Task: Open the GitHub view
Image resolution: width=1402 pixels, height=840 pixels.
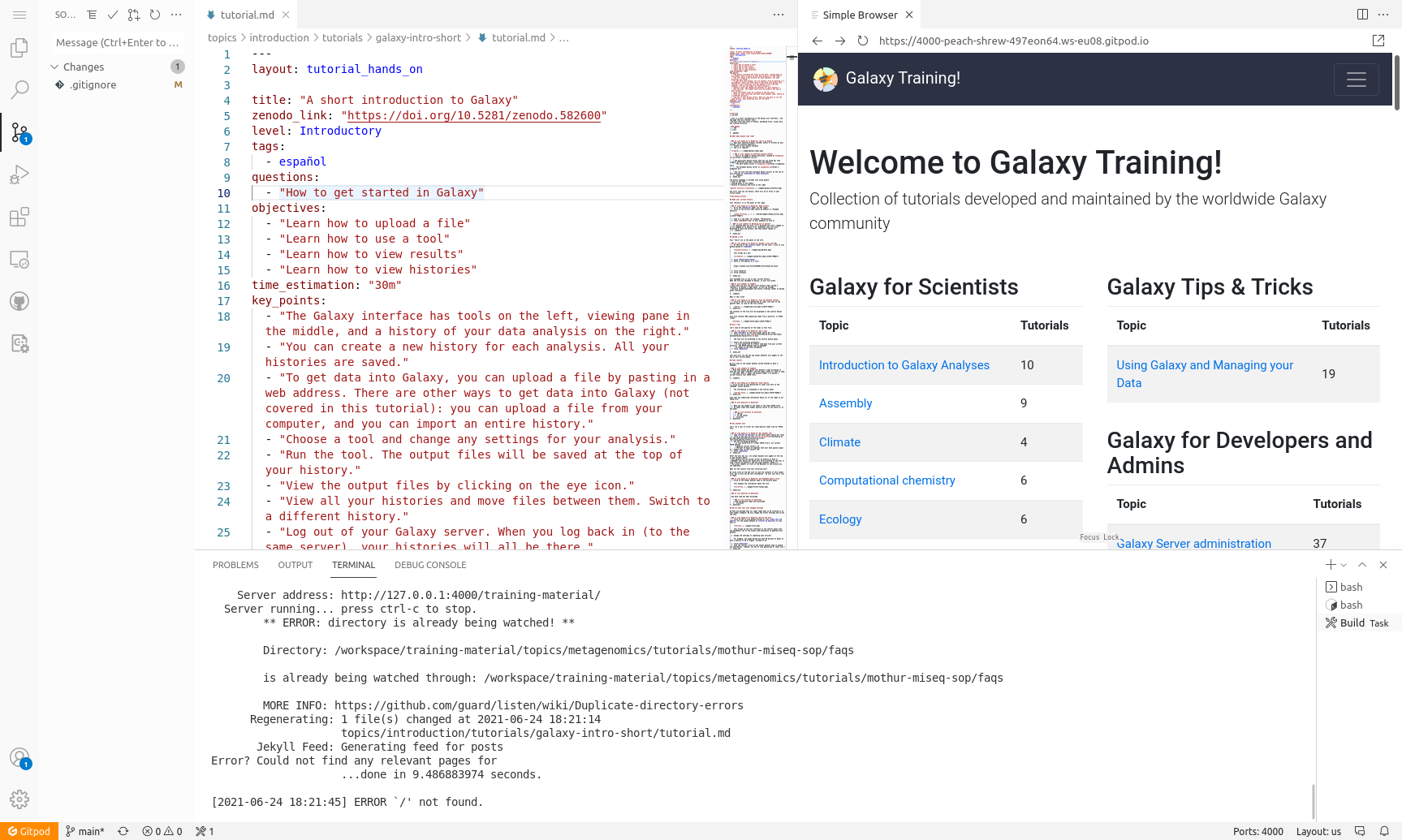Action: (19, 301)
